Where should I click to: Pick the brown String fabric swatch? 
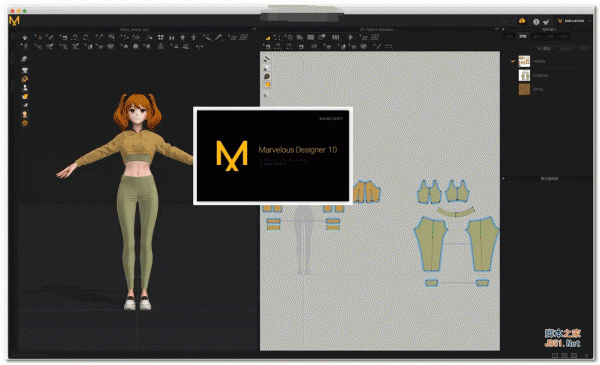coord(524,89)
